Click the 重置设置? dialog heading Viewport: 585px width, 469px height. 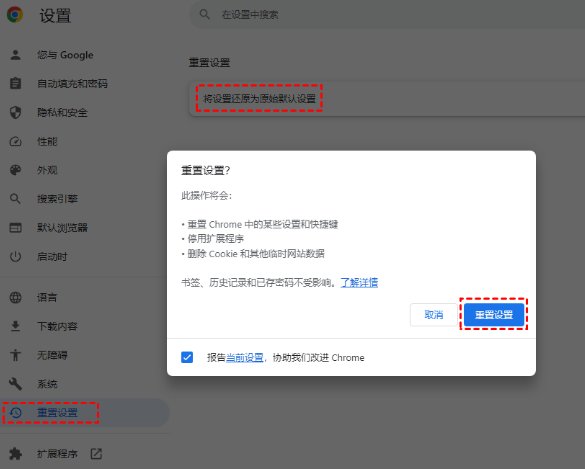pos(206,171)
